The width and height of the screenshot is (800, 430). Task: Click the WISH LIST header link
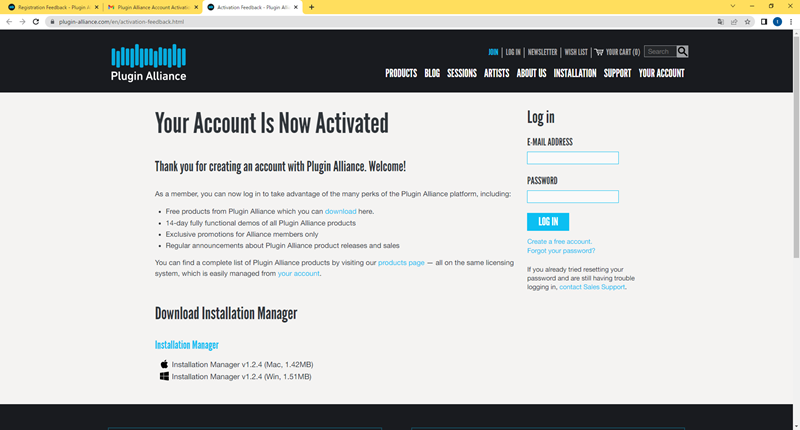[576, 52]
